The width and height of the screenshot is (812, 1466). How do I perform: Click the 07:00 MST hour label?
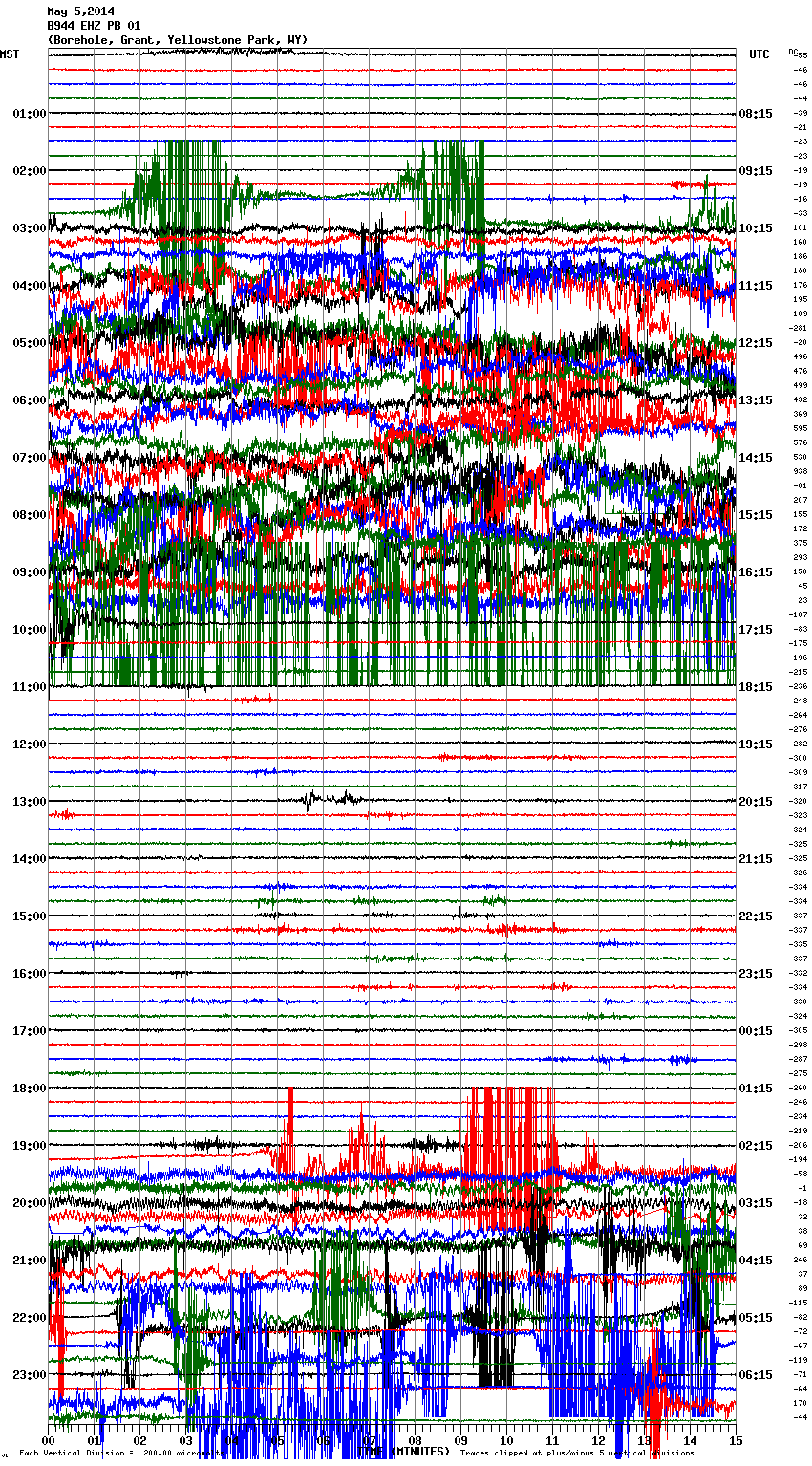click(x=30, y=457)
